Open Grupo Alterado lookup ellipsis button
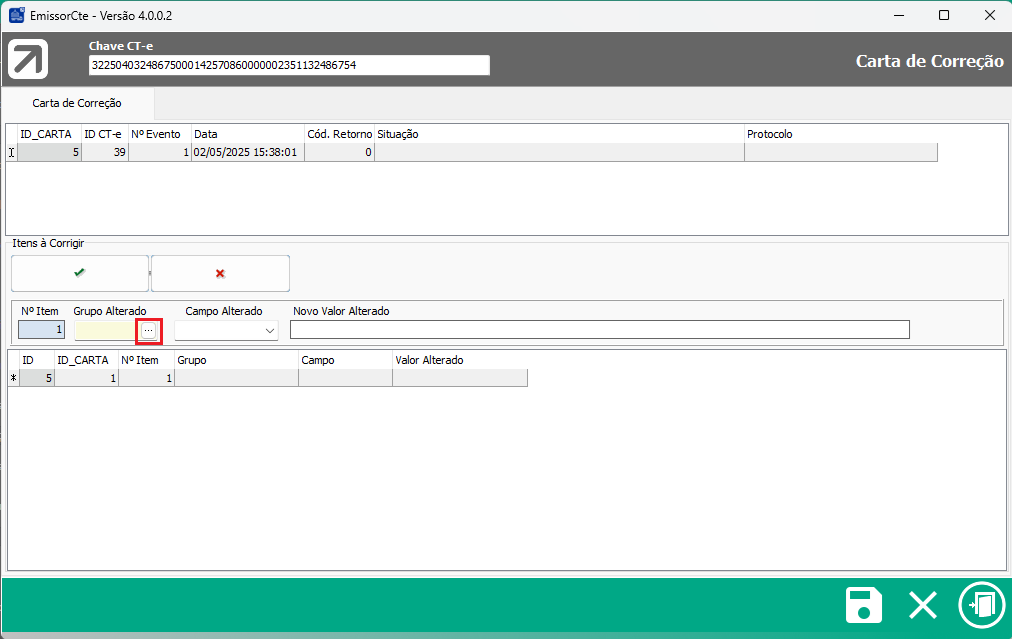 tap(148, 330)
